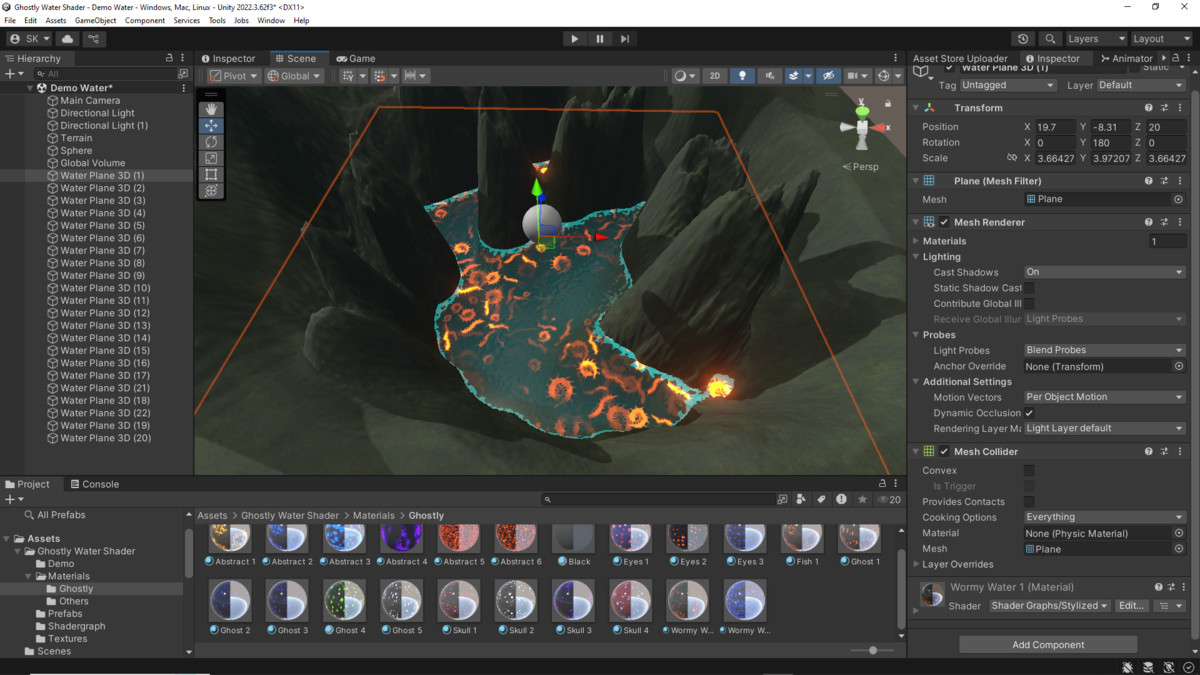Open the Component menu
The image size is (1200, 675).
coord(145,20)
